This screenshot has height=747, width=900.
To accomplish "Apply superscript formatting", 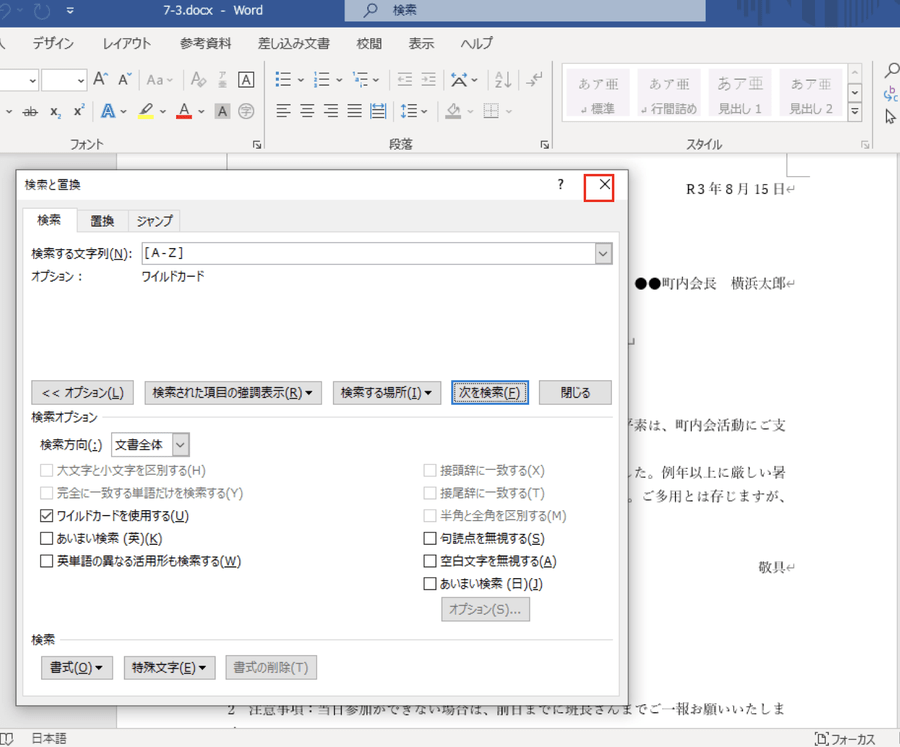I will pos(79,111).
